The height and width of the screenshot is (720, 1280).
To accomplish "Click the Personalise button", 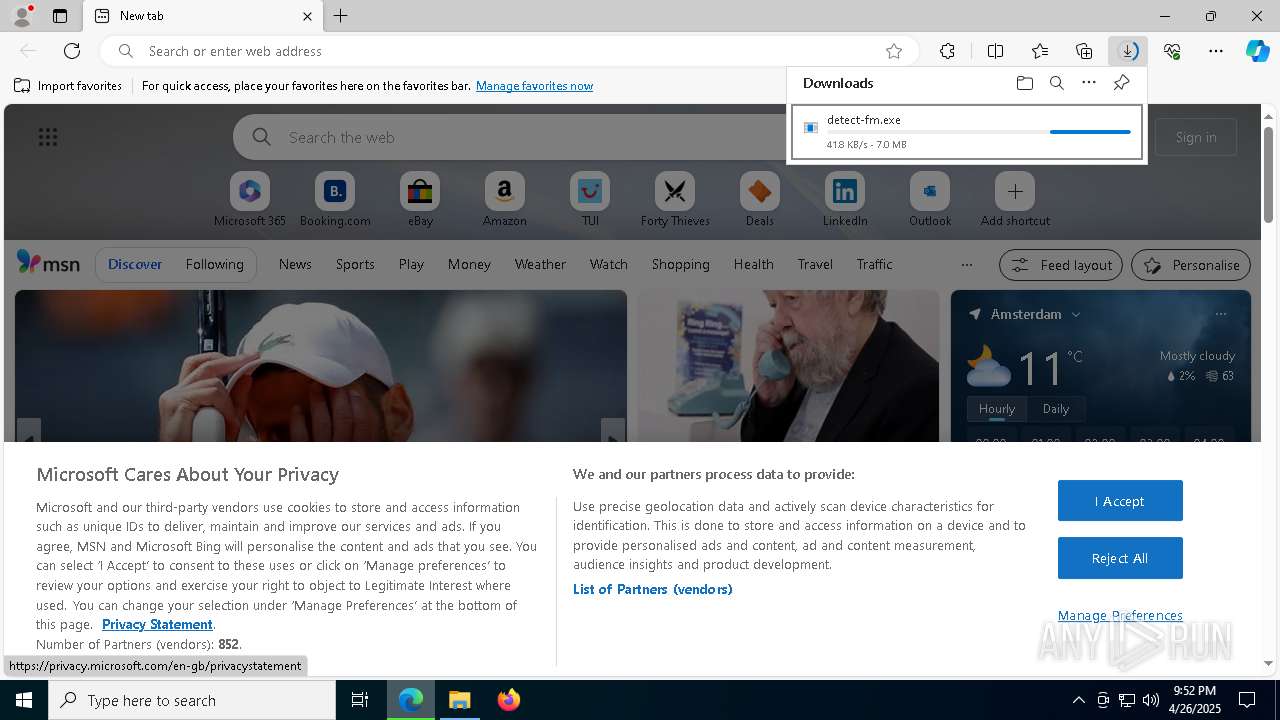I will tap(1191, 265).
